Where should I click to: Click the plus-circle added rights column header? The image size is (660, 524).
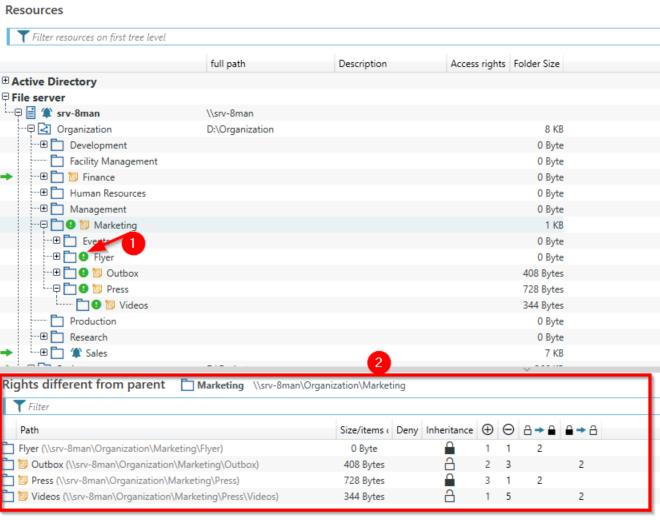(487, 430)
